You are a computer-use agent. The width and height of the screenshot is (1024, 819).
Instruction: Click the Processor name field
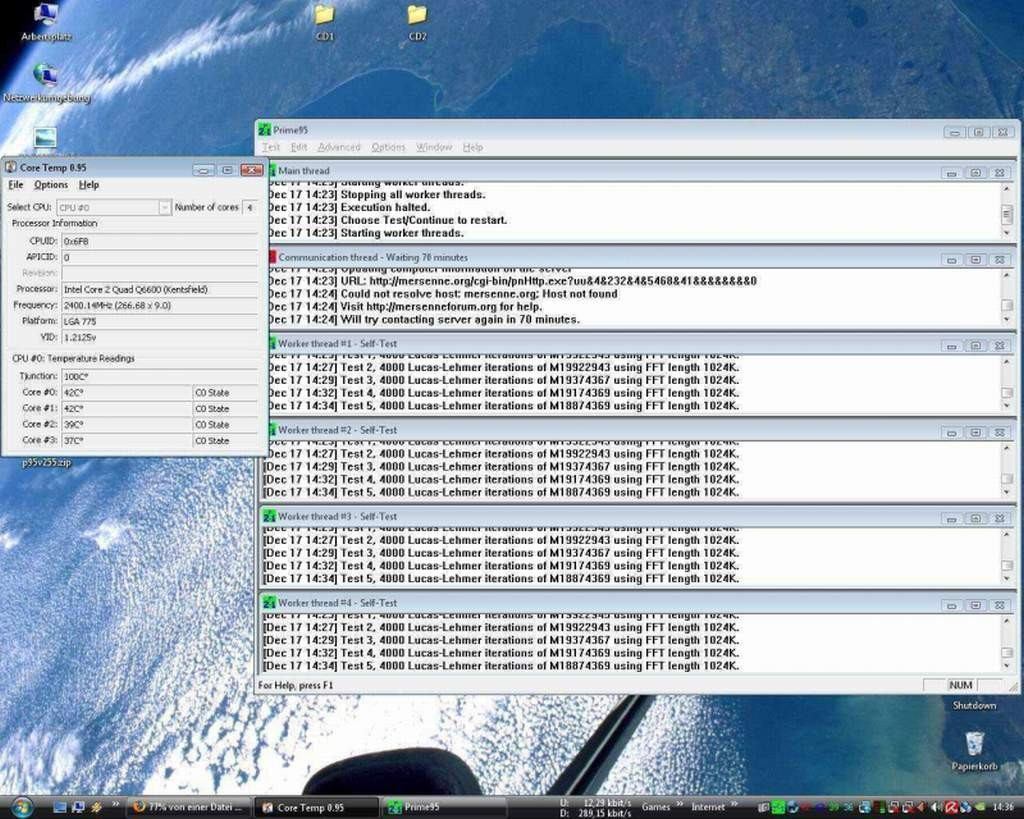[x=159, y=289]
